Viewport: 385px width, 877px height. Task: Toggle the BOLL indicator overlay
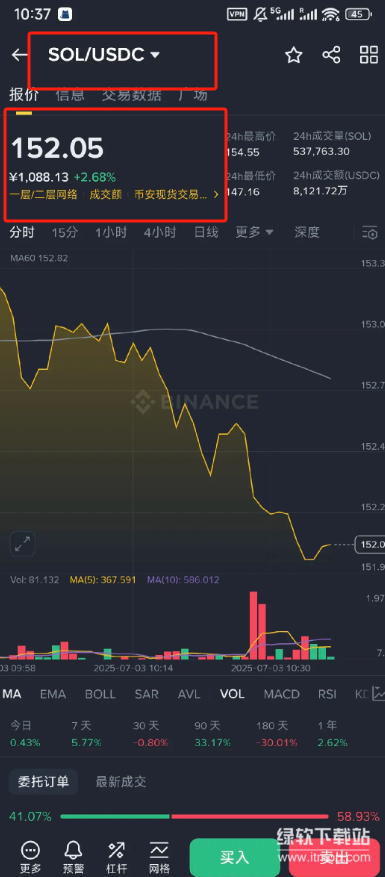[x=100, y=694]
